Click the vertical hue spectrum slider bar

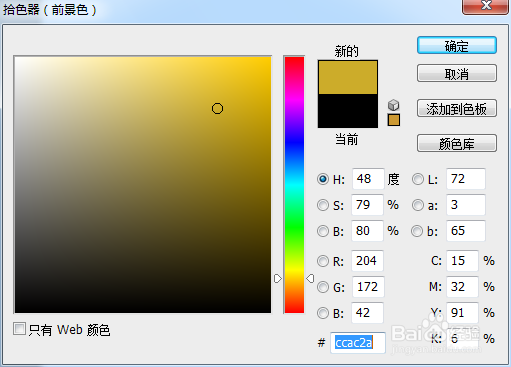294,185
